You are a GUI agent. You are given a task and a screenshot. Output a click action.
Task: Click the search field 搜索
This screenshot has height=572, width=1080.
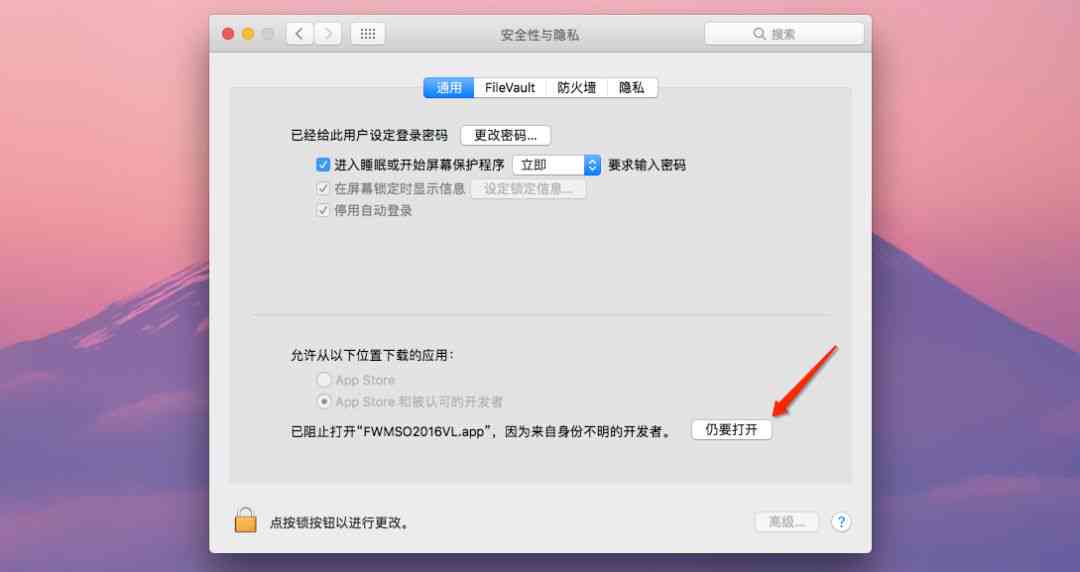pyautogui.click(x=784, y=34)
